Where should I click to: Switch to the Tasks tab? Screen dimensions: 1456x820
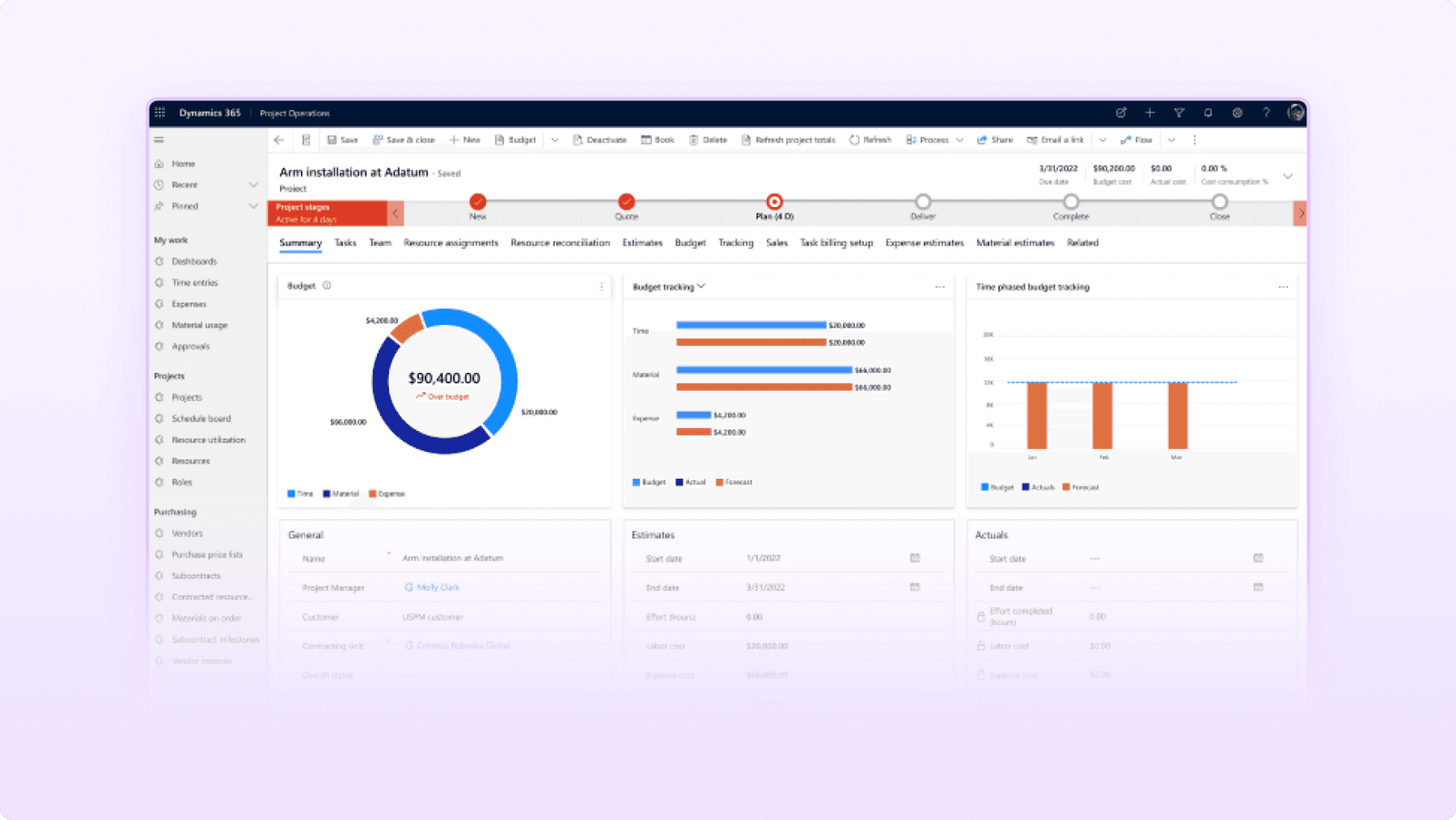(x=345, y=243)
